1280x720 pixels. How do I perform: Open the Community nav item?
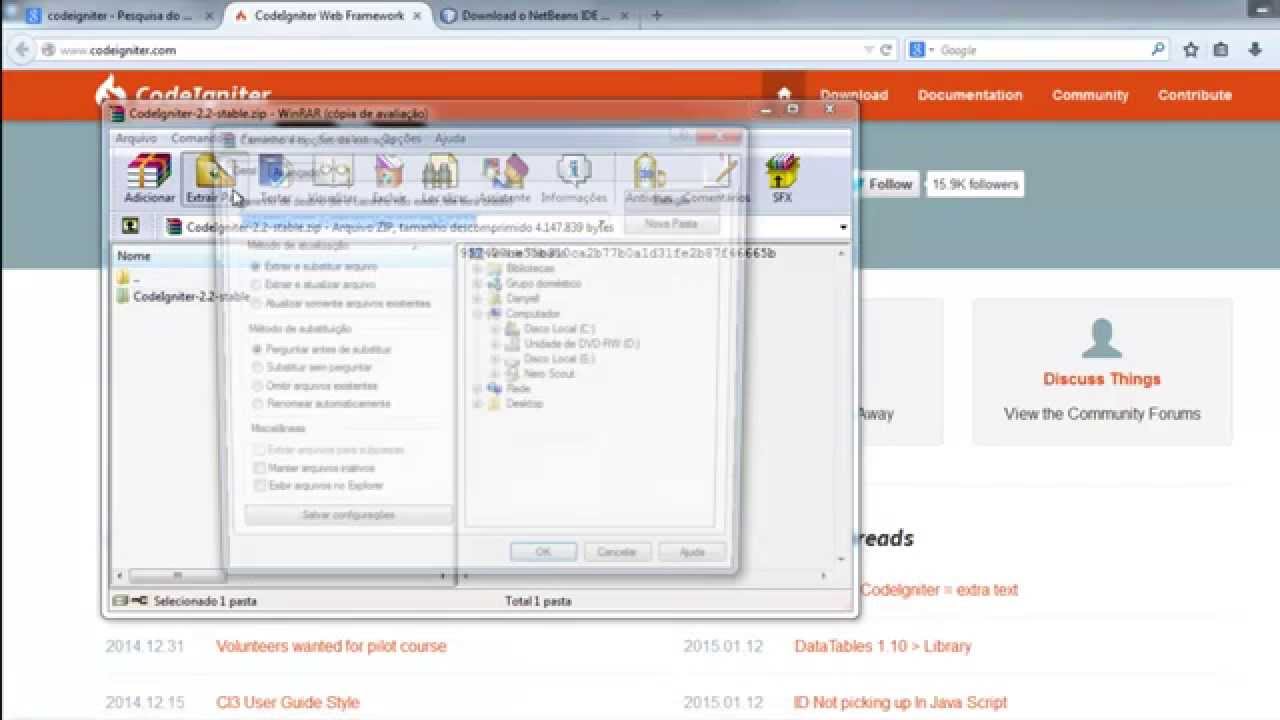(x=1090, y=95)
